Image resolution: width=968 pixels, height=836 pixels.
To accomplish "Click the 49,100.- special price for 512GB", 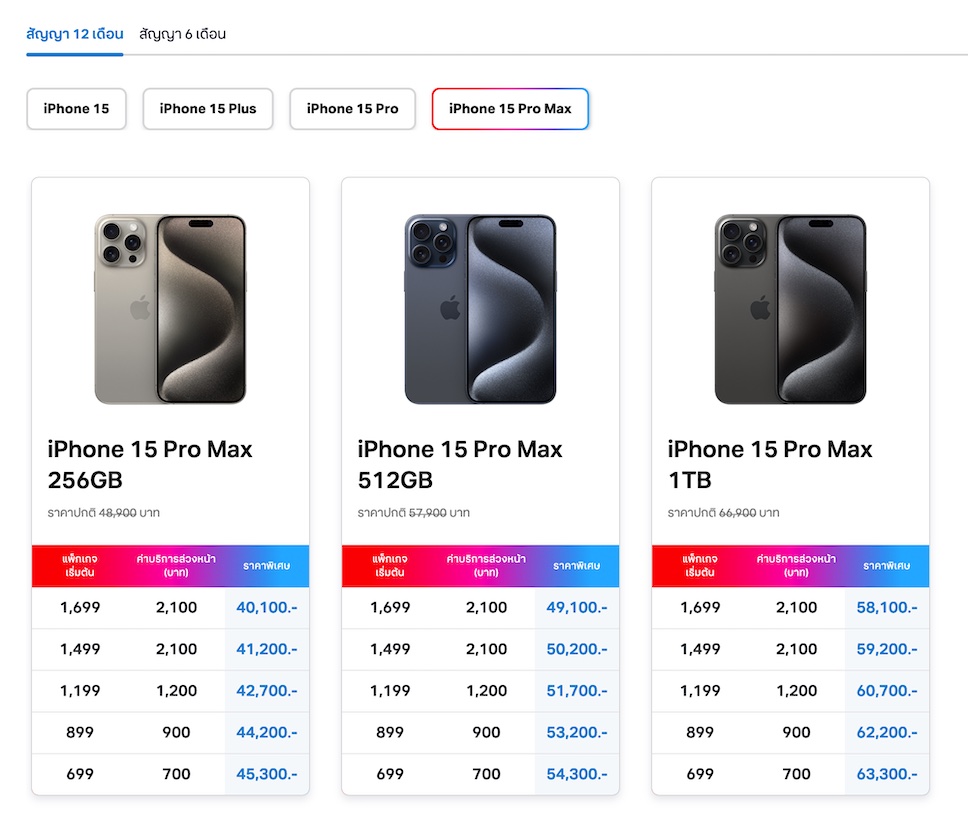I will click(x=577, y=607).
